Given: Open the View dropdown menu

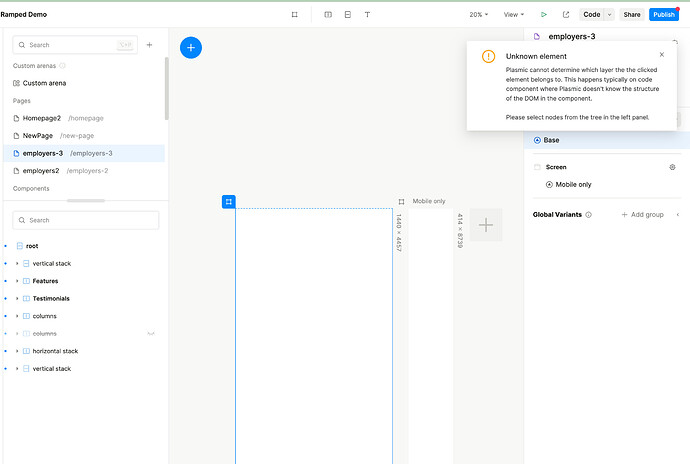Looking at the screenshot, I should [514, 15].
